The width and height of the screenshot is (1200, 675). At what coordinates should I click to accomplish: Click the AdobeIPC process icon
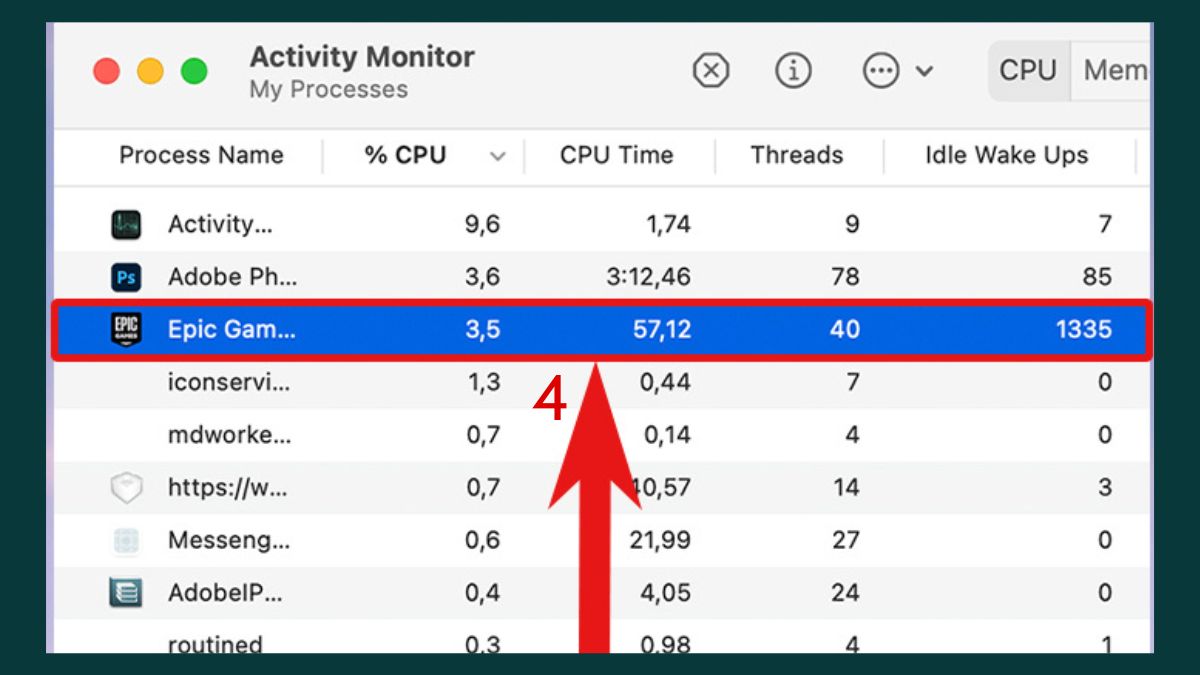(x=126, y=593)
